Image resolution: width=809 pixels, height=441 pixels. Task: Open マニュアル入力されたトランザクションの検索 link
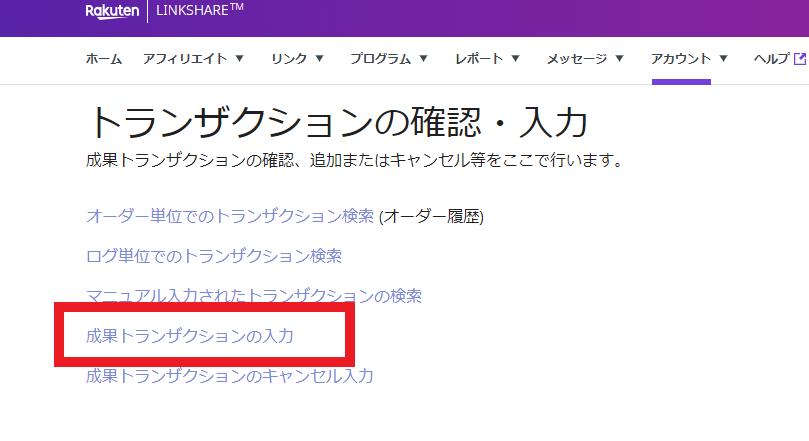[x=254, y=296]
